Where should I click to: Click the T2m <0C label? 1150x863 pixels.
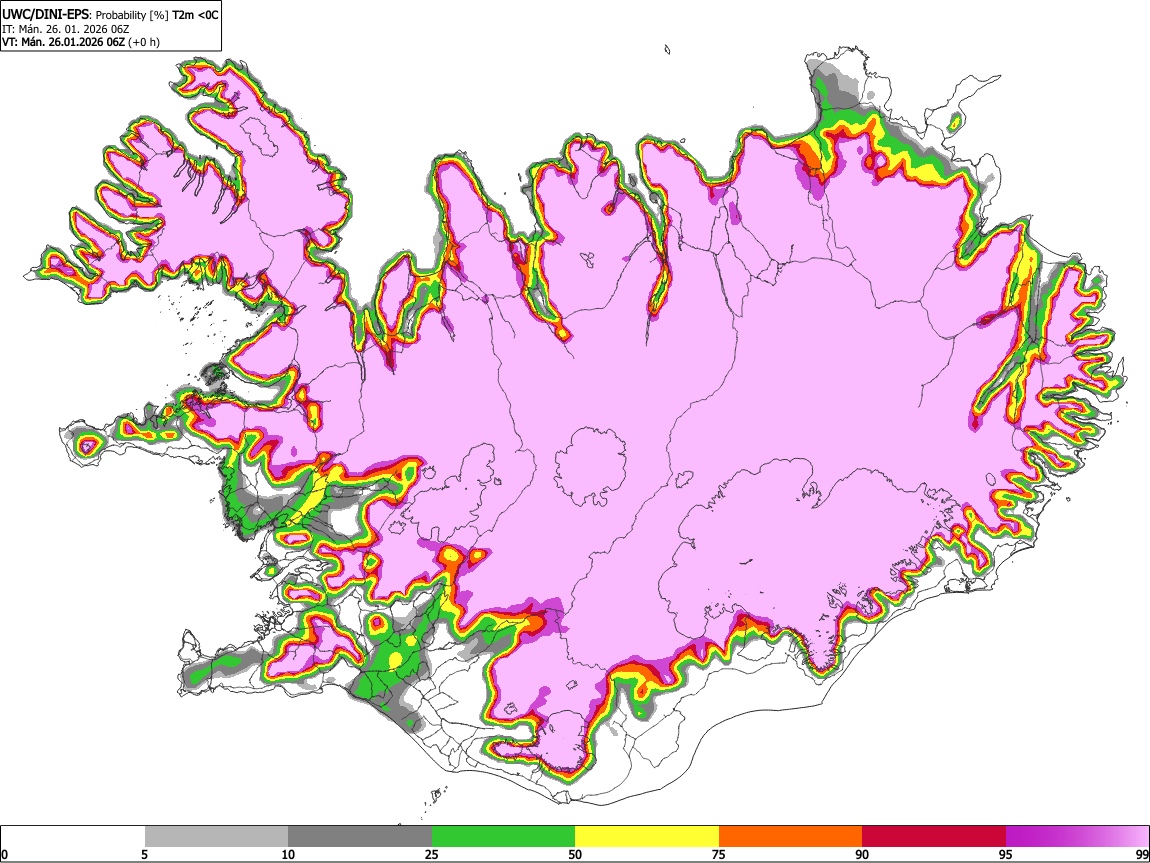coord(195,14)
